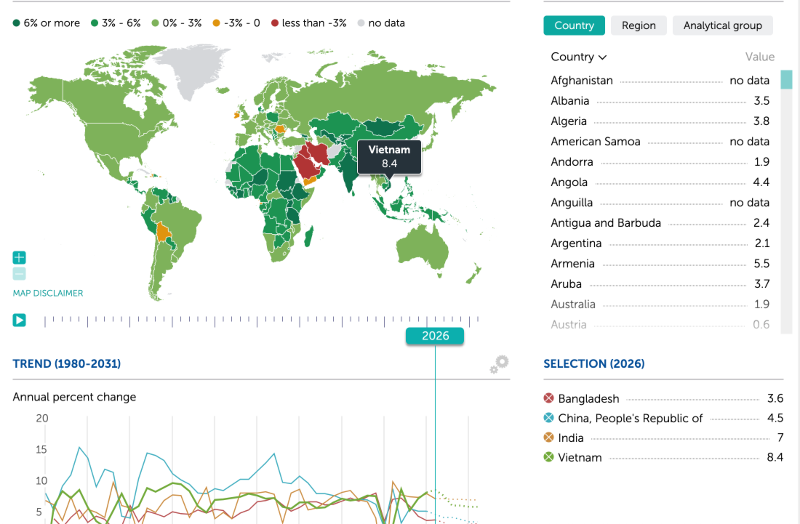This screenshot has height=524, width=800.
Task: Click Bolivia, orange country, on the map
Action: (x=163, y=232)
